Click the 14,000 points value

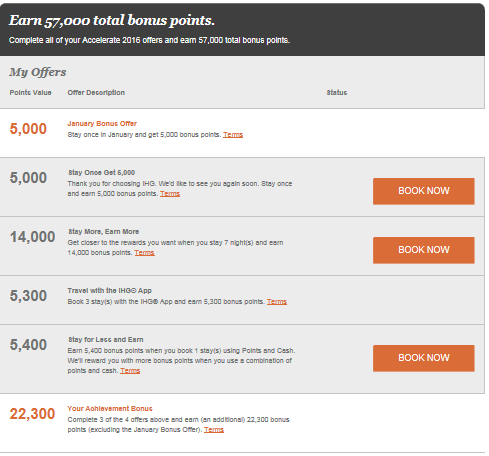(32, 237)
